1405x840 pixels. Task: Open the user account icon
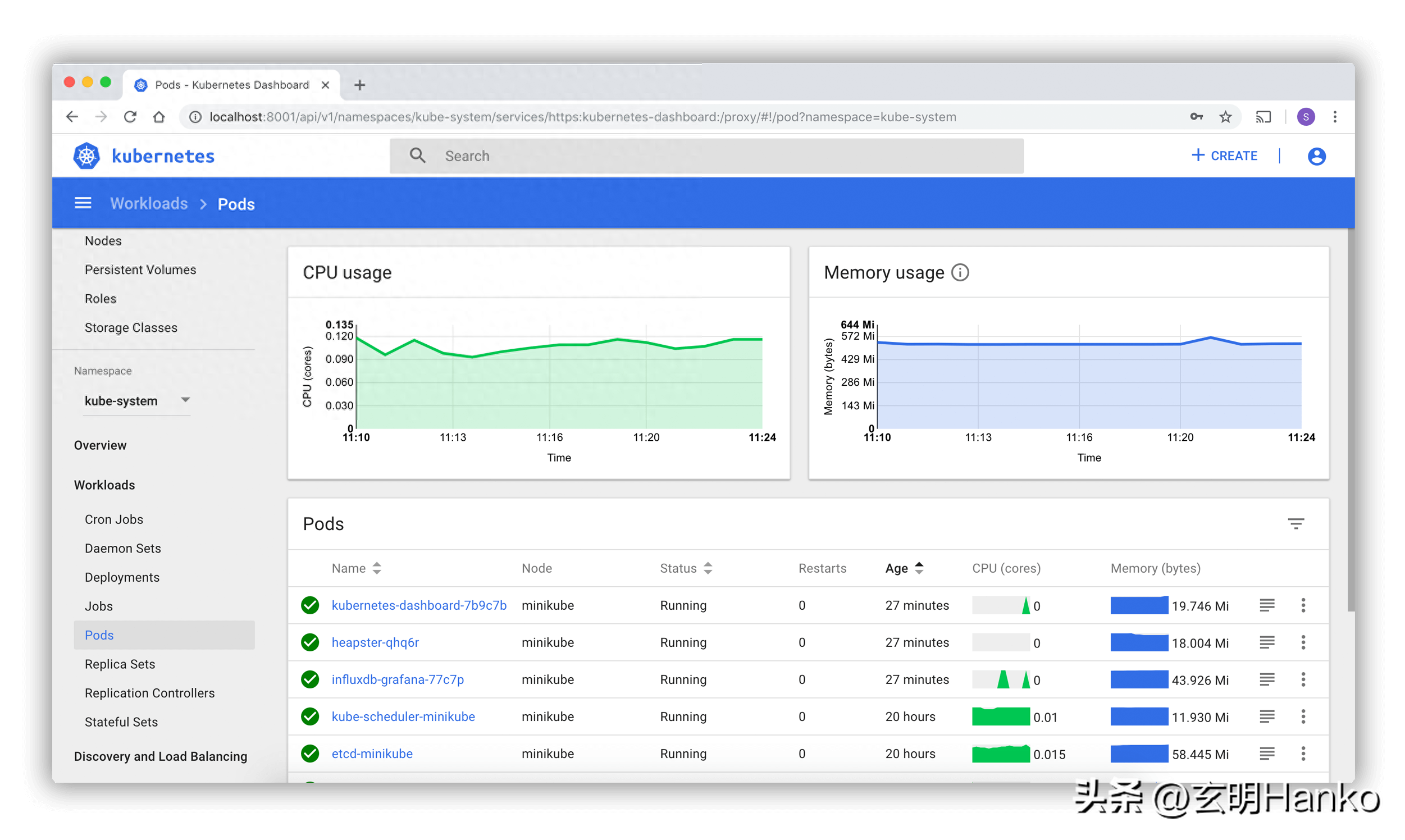1316,156
